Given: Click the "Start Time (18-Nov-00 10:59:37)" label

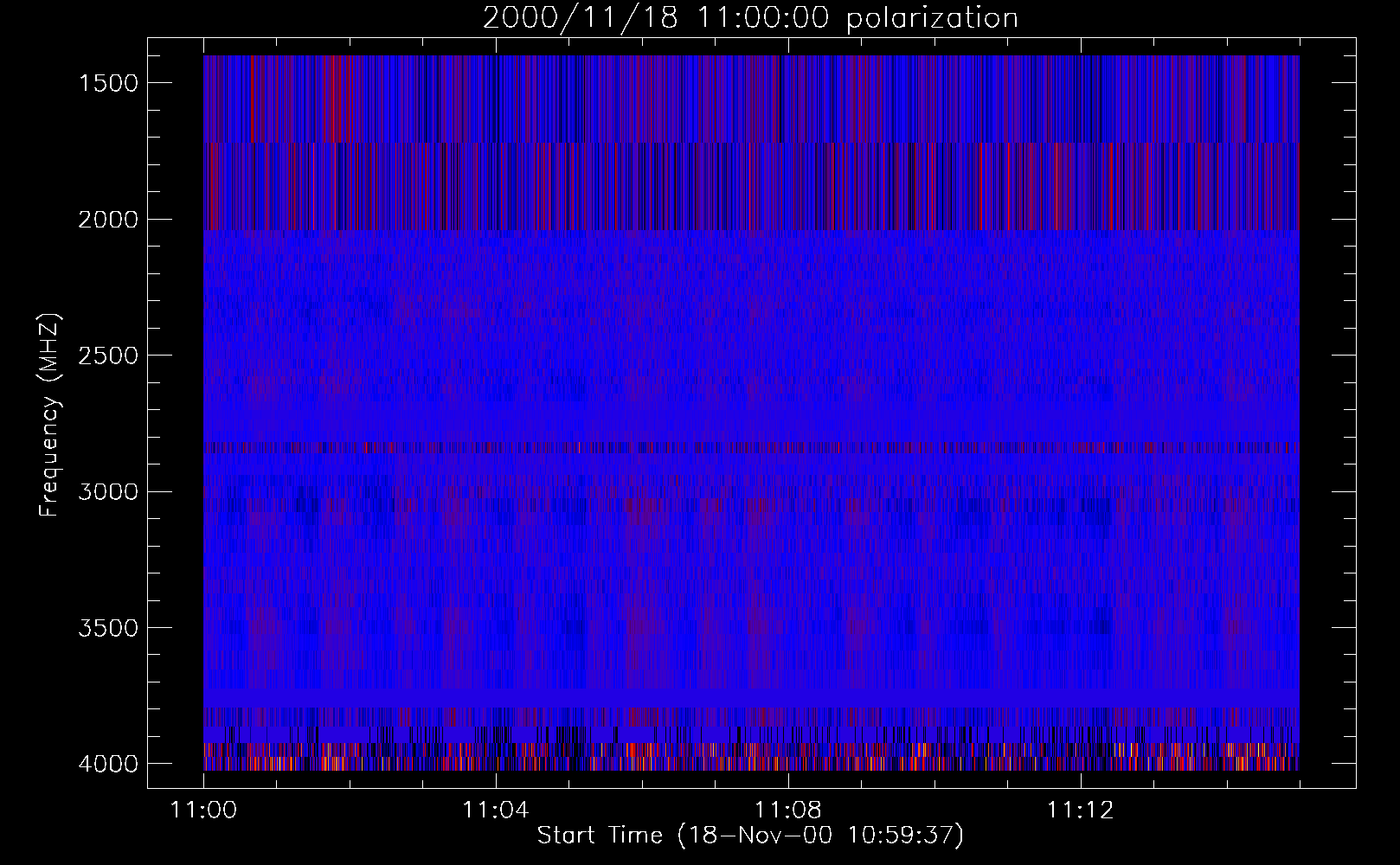Looking at the screenshot, I should pos(750,836).
